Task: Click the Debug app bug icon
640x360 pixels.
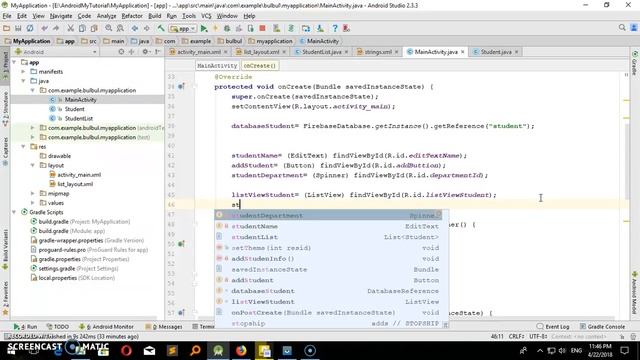Action: pyautogui.click(x=227, y=28)
